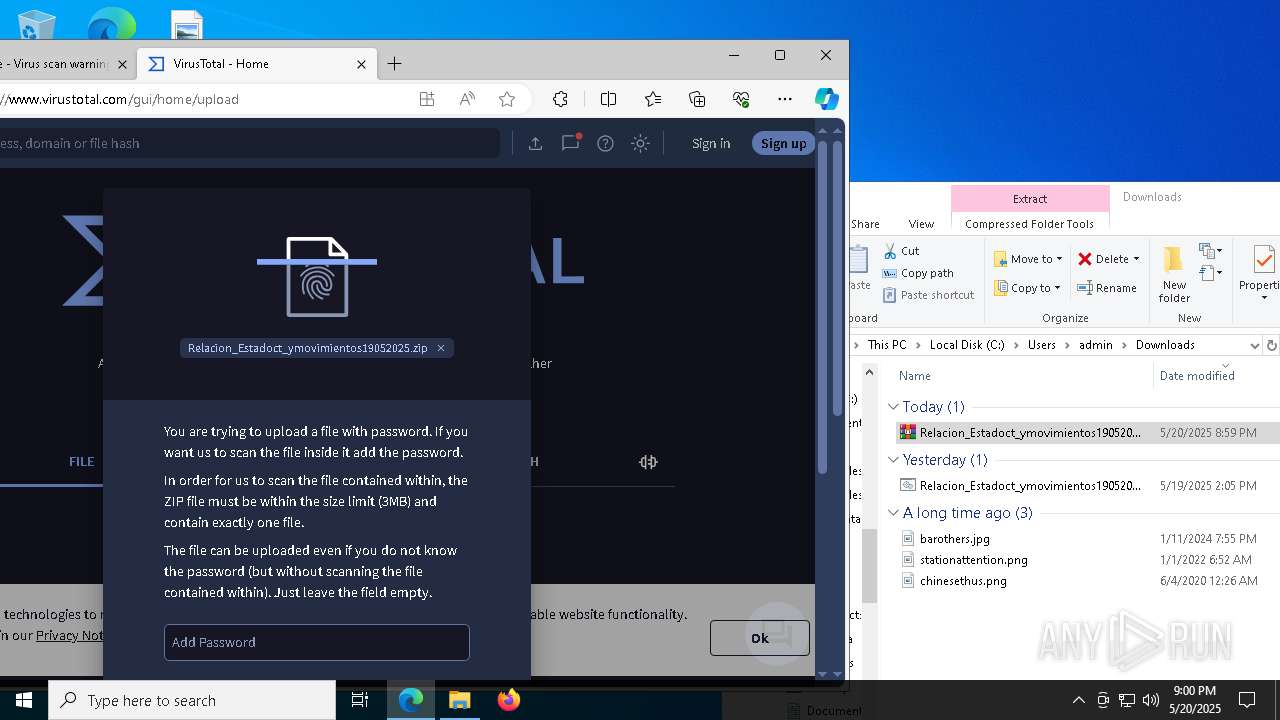This screenshot has height=720, width=1280.
Task: Open the Copy to dropdown
Action: coord(1027,288)
